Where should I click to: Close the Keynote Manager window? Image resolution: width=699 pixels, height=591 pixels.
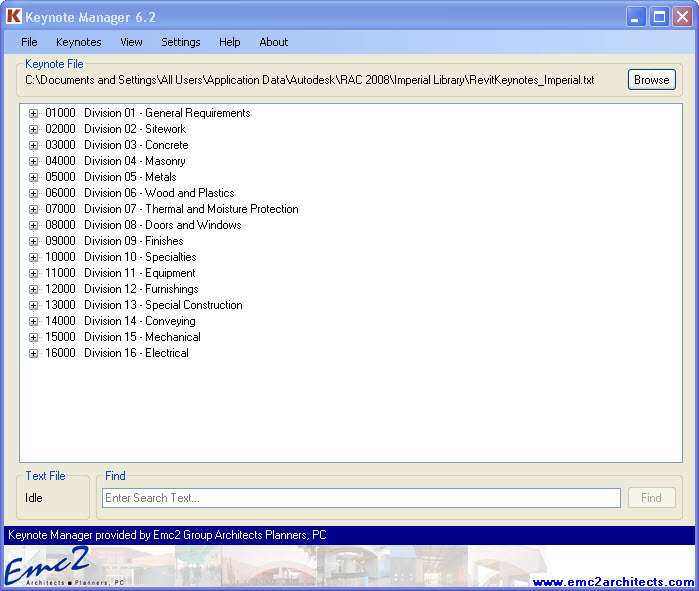pos(683,17)
